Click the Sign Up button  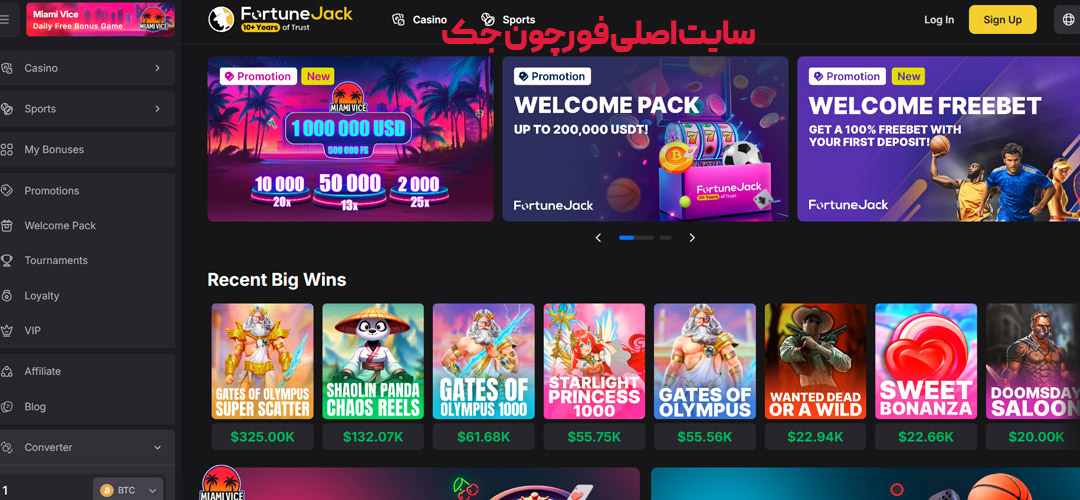pos(1002,19)
